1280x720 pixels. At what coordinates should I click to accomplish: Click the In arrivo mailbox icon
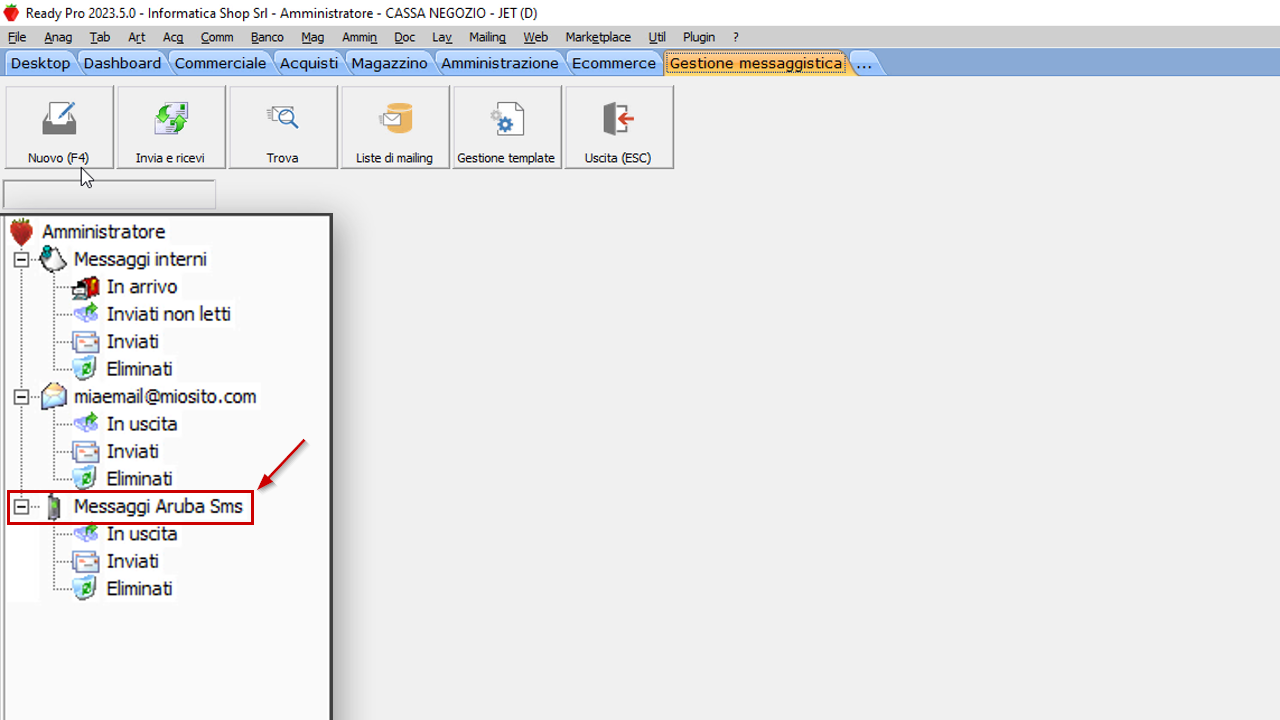86,287
